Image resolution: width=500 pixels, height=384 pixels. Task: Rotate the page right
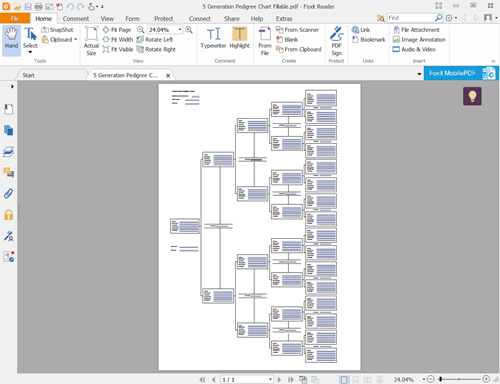[156, 49]
